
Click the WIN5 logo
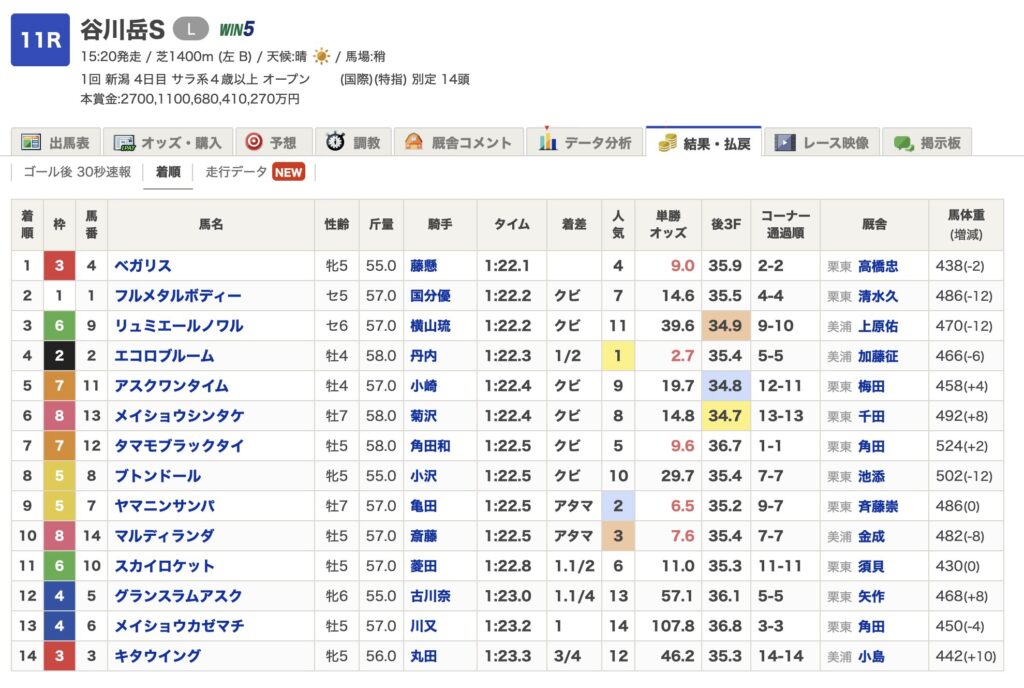tap(236, 29)
